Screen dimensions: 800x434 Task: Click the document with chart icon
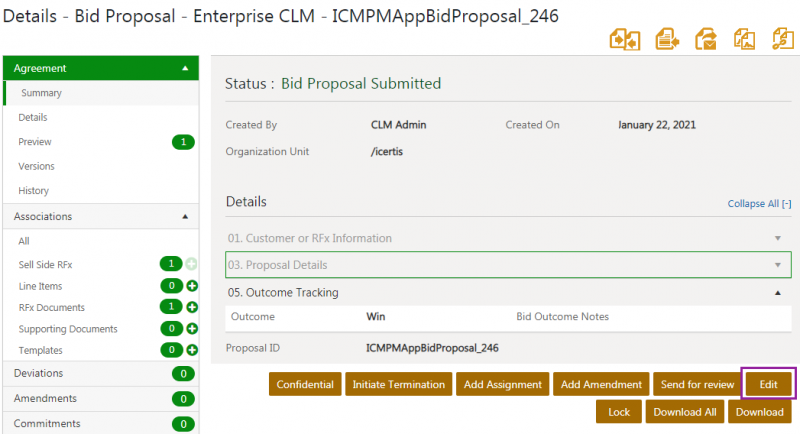tap(744, 39)
